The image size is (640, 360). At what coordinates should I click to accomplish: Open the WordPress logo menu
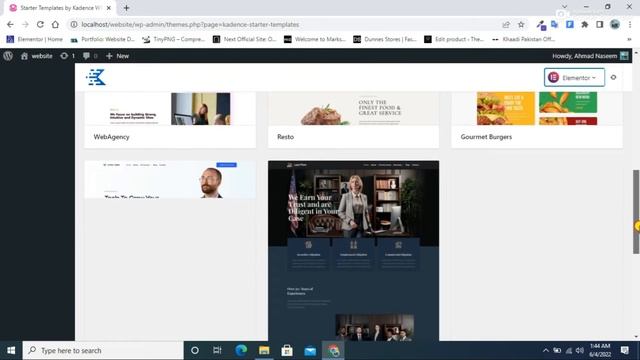point(8,56)
